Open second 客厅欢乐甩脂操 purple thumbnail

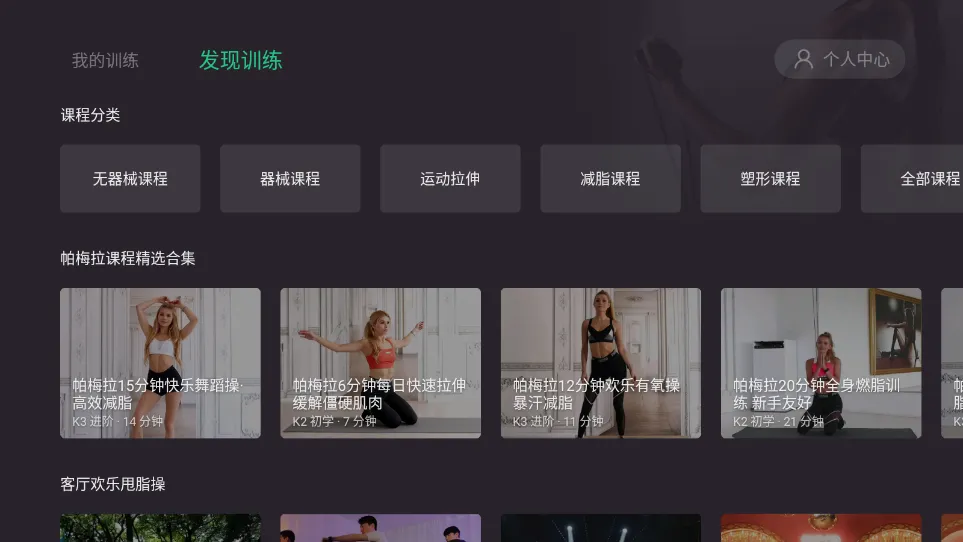tap(381, 528)
